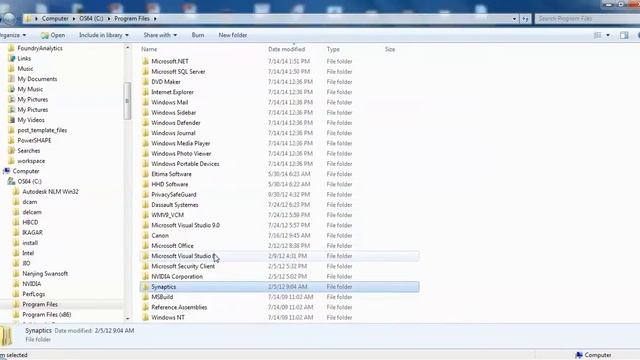Click the refresh button beside address bar
Viewport: 640px width, 360px height.
(x=525, y=19)
